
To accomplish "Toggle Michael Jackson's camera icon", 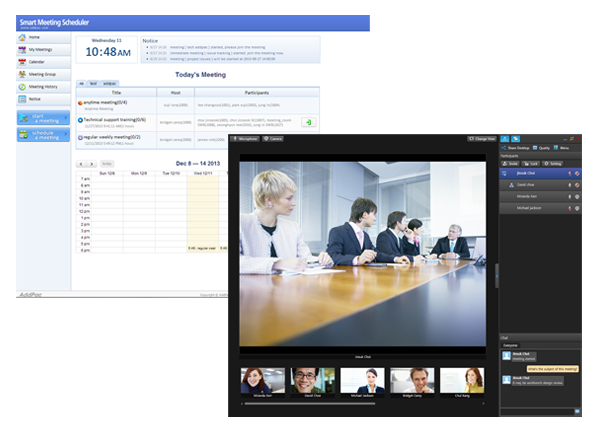I will (577, 208).
